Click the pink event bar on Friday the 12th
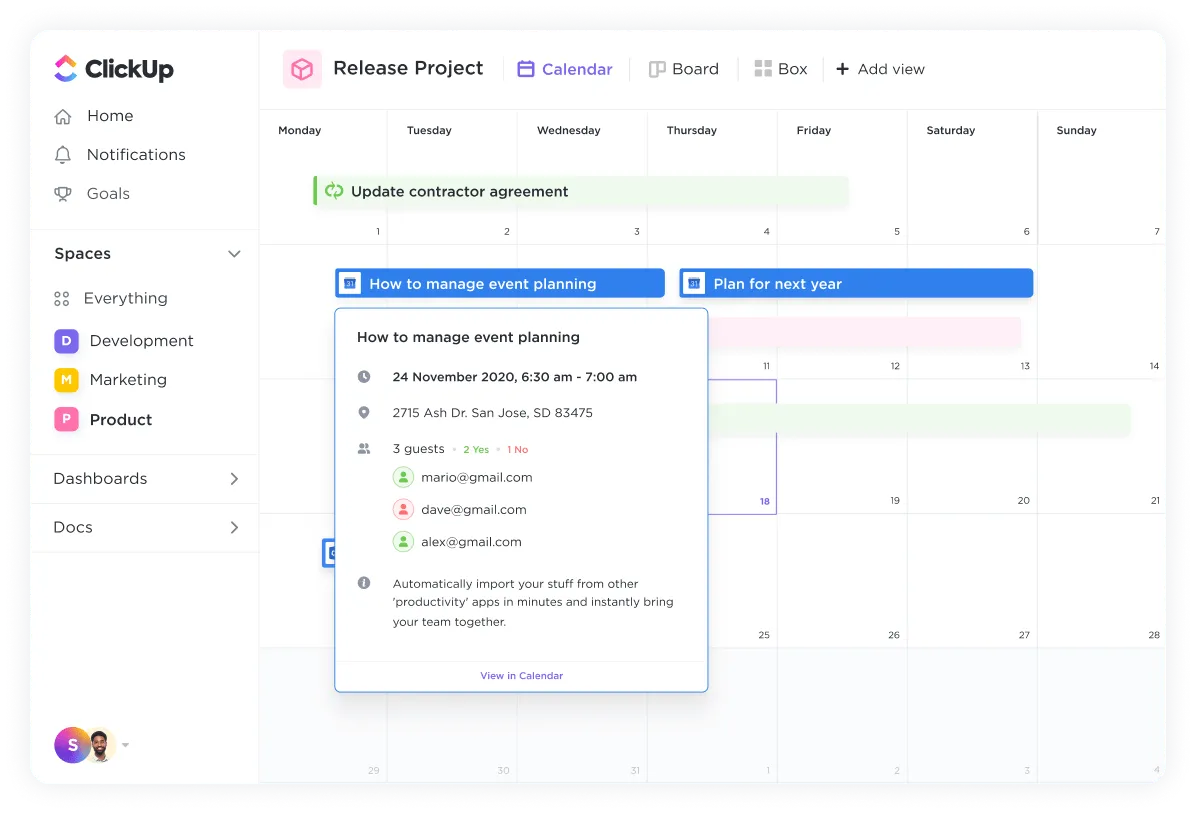 click(x=865, y=332)
